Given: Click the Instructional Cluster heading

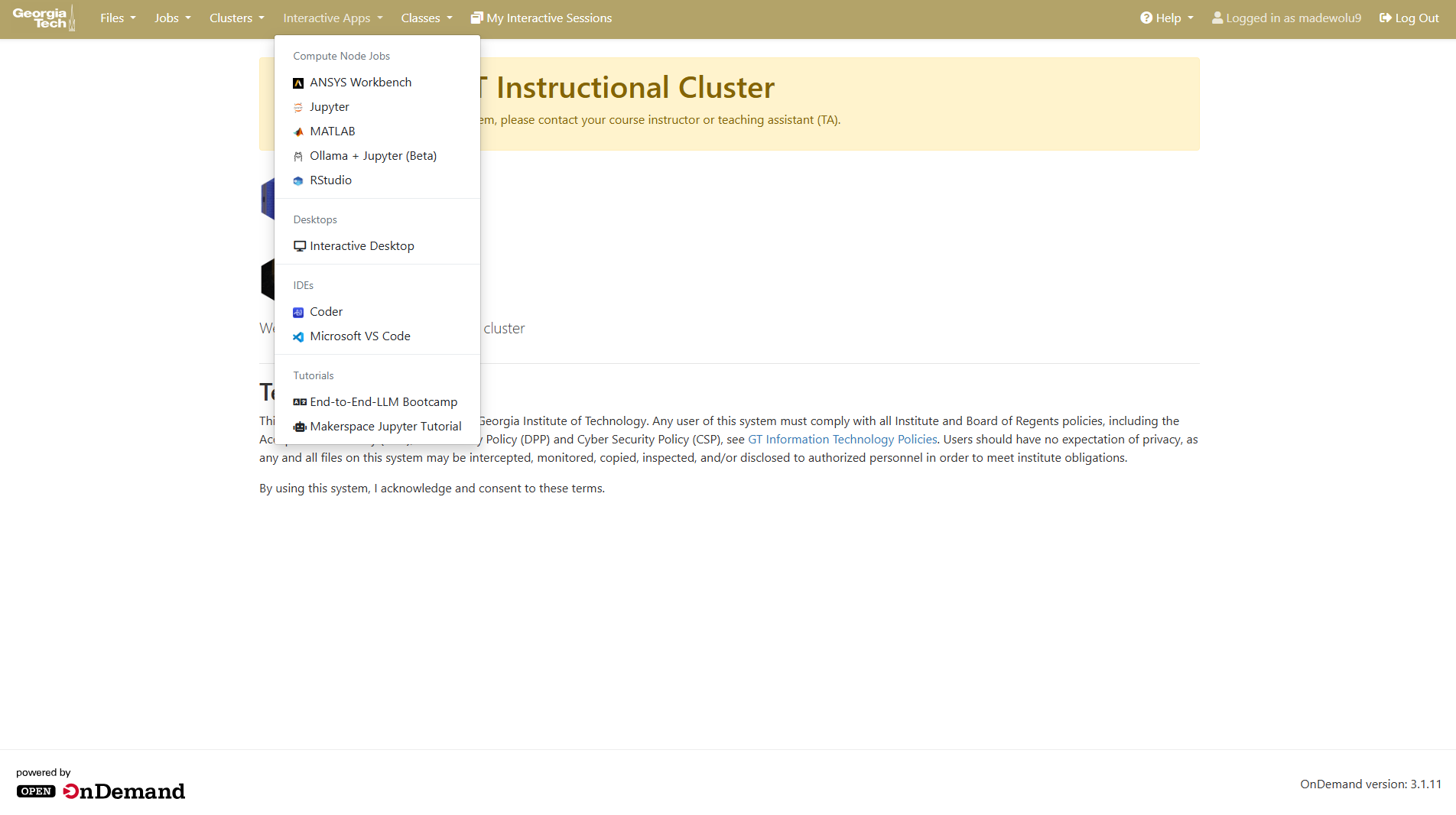Looking at the screenshot, I should coord(635,88).
